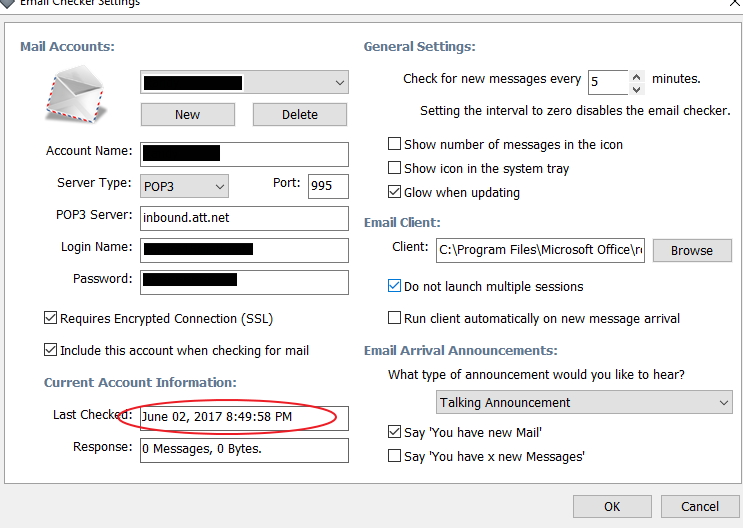Disable Glow when updating checkbox
The image size is (743, 528).
click(395, 193)
